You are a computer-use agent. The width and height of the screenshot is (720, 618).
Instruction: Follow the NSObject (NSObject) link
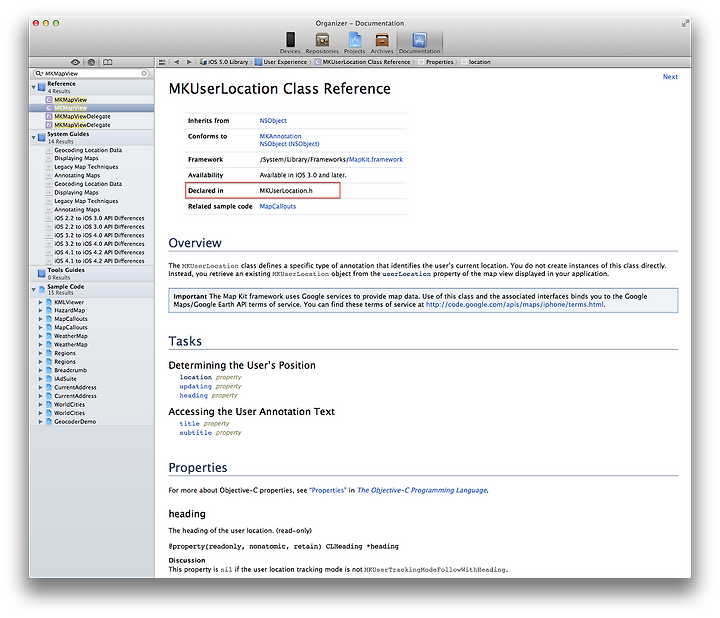[289, 144]
